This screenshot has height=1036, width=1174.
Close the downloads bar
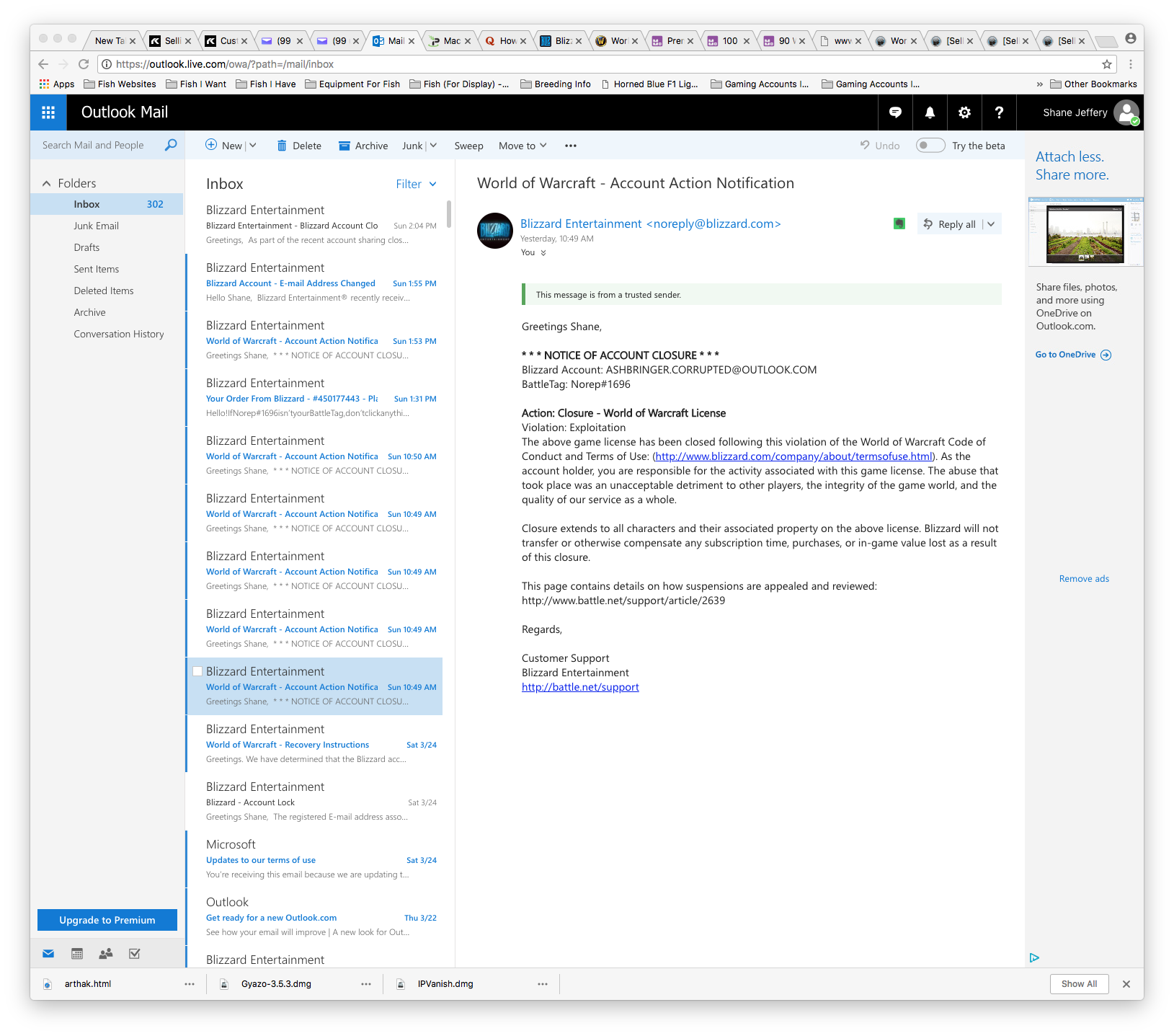pyautogui.click(x=1126, y=984)
